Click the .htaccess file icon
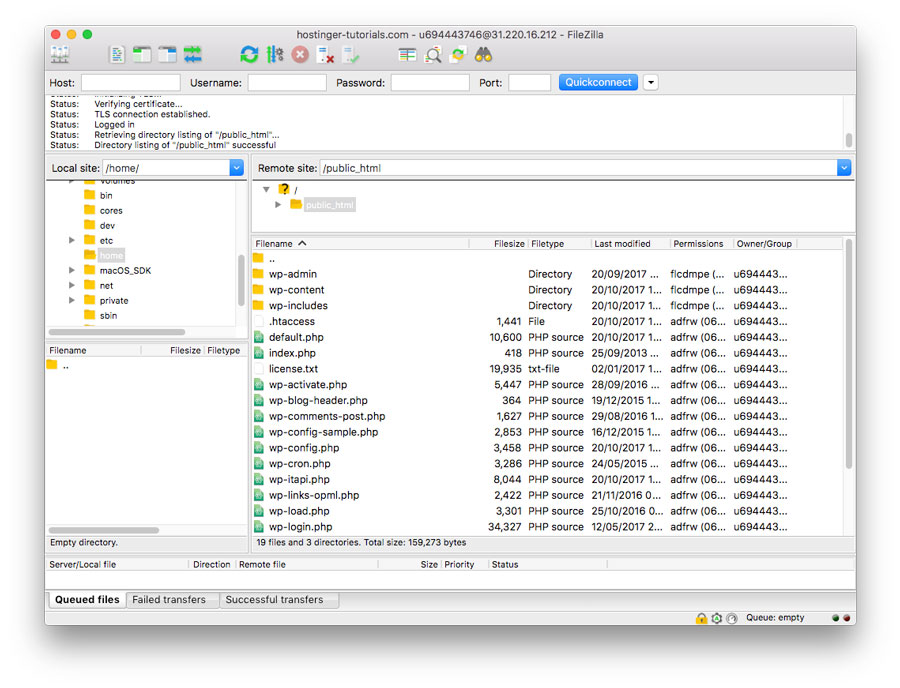Image resolution: width=900 pixels, height=688 pixels. (x=259, y=321)
